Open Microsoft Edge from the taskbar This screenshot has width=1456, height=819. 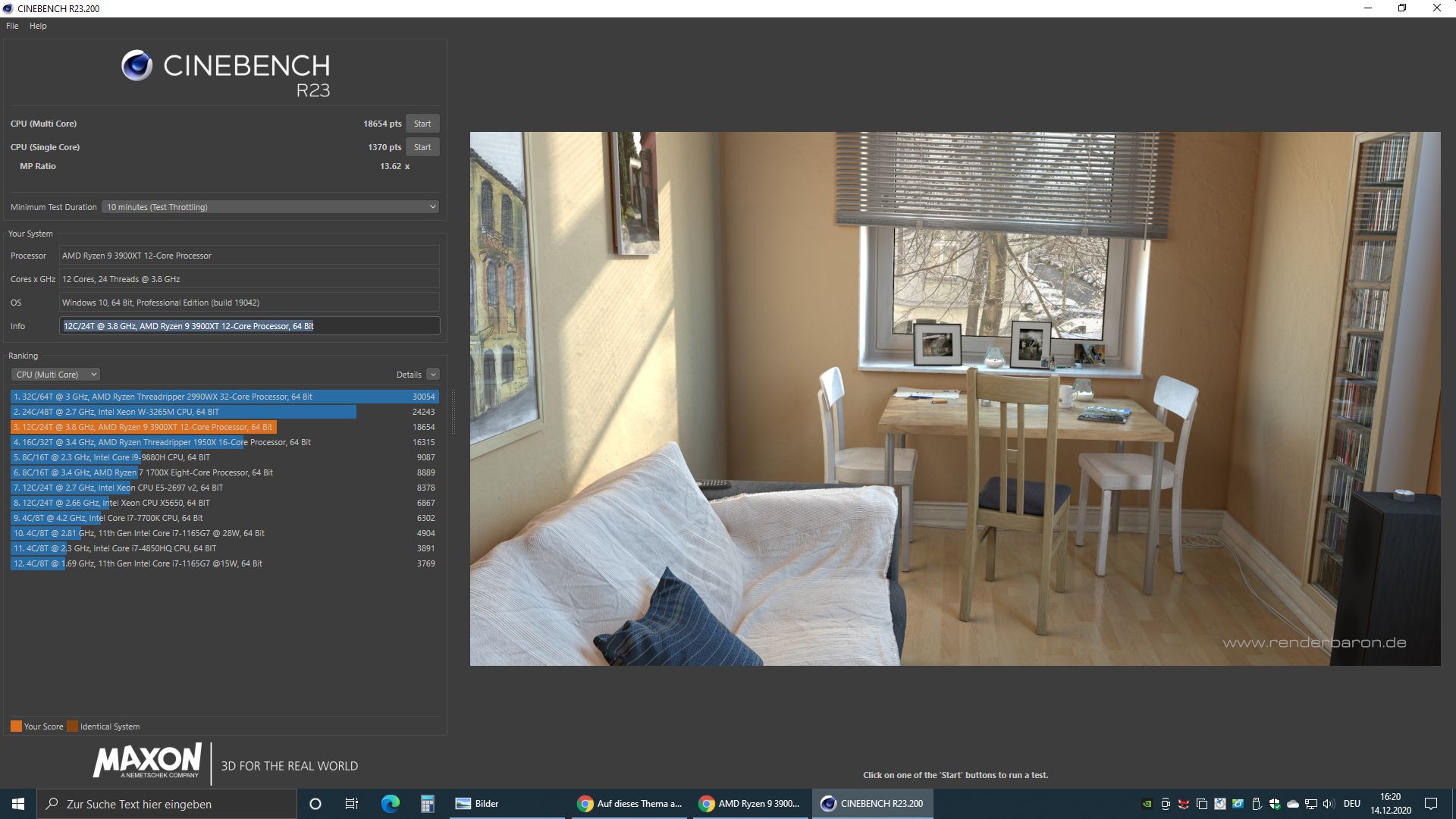pyautogui.click(x=390, y=804)
